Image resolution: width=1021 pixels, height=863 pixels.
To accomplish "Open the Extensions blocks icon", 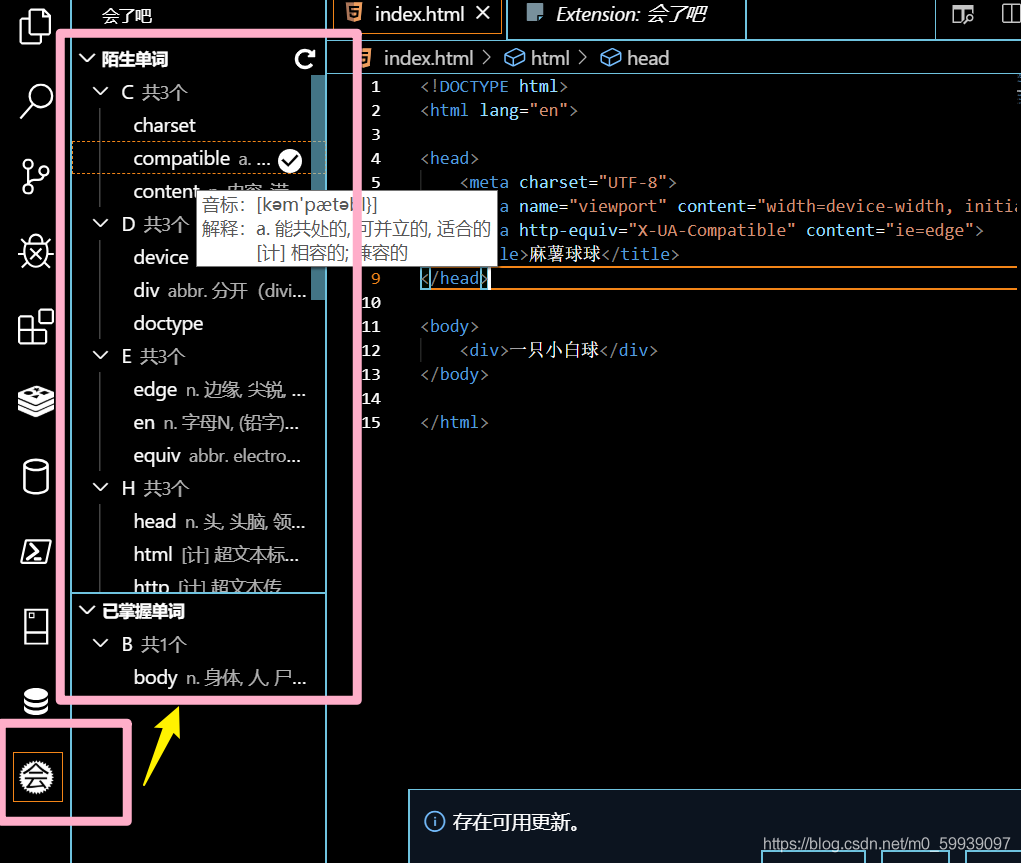I will coord(35,326).
